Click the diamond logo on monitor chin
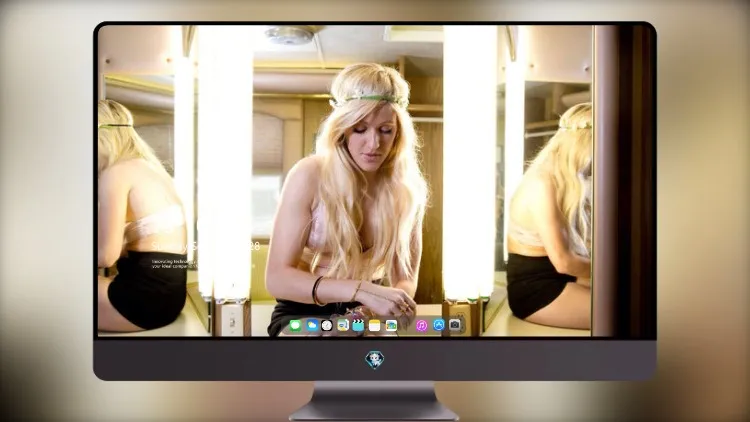This screenshot has height=422, width=750. [x=375, y=360]
